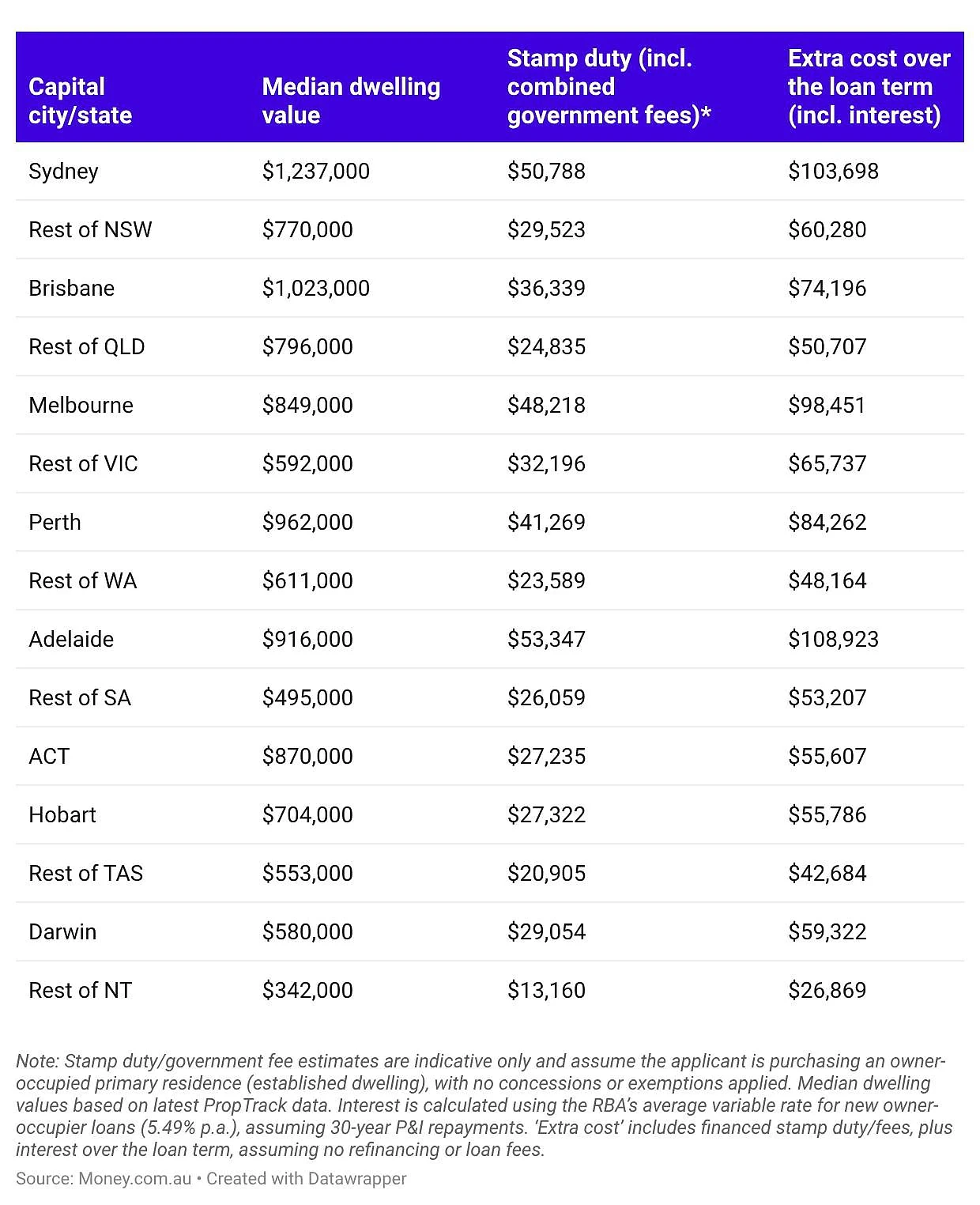Select Adelaide extra cost $108,923

(x=833, y=639)
